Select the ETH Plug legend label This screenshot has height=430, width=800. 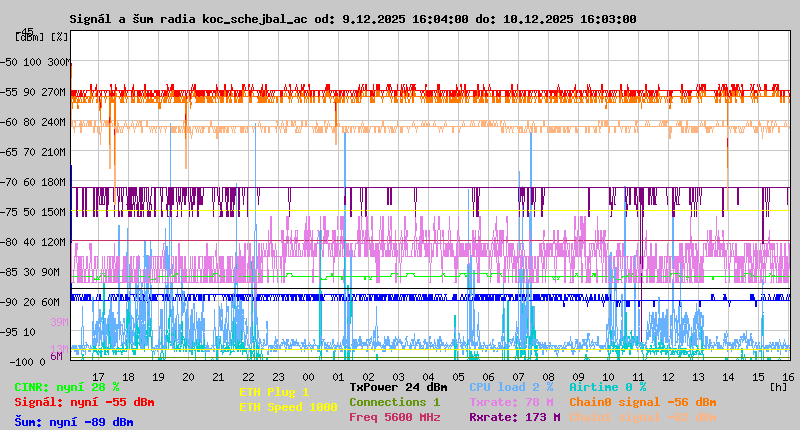[x=275, y=392]
